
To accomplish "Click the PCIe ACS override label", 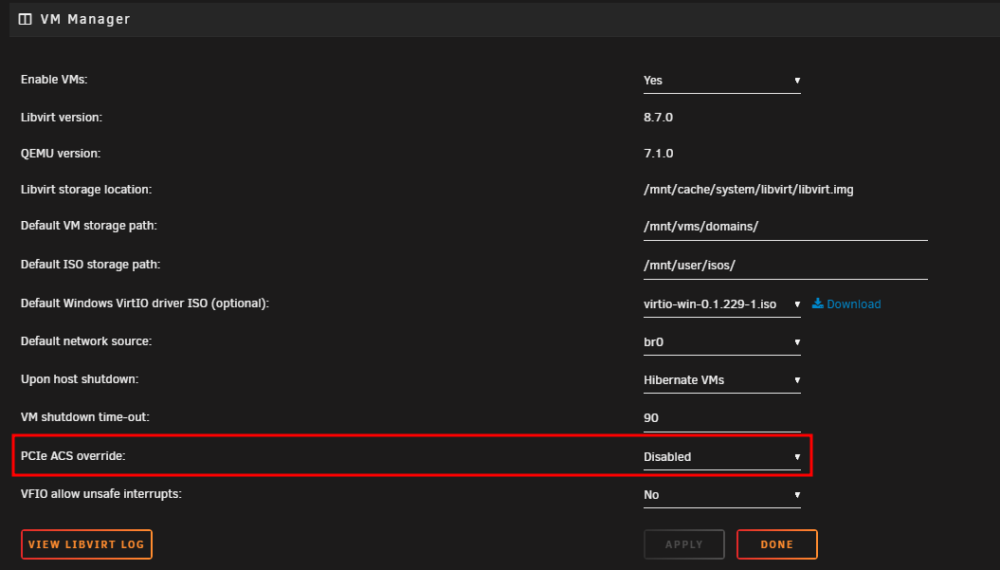I will 73,456.
